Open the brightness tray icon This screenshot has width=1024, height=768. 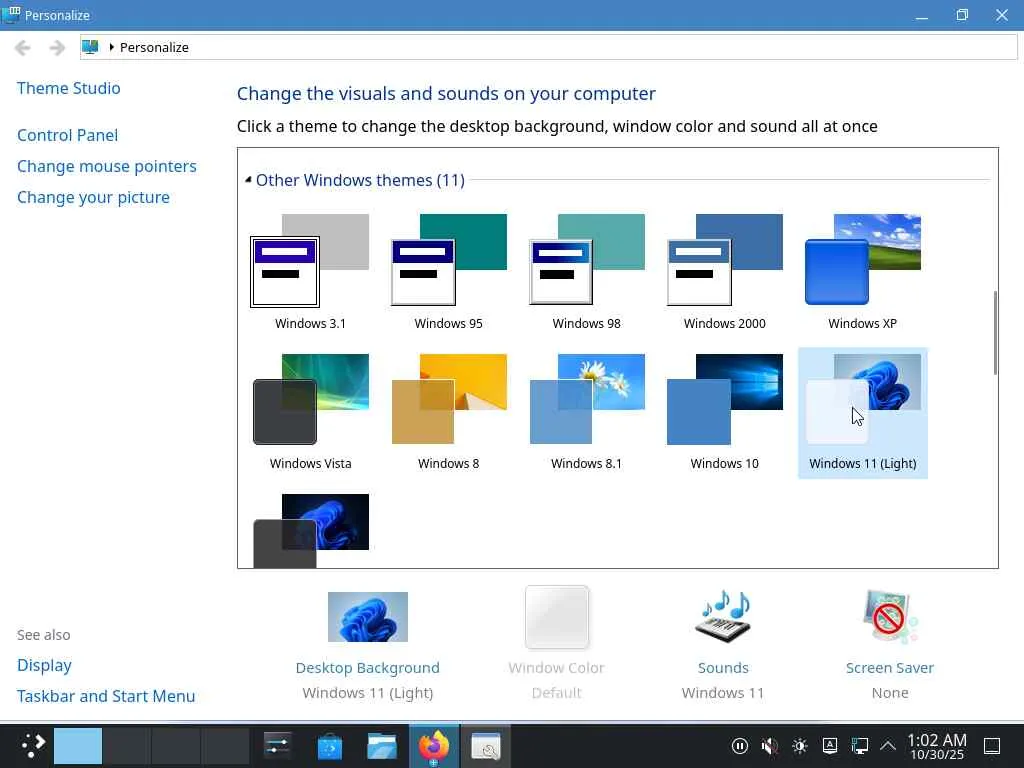(800, 746)
